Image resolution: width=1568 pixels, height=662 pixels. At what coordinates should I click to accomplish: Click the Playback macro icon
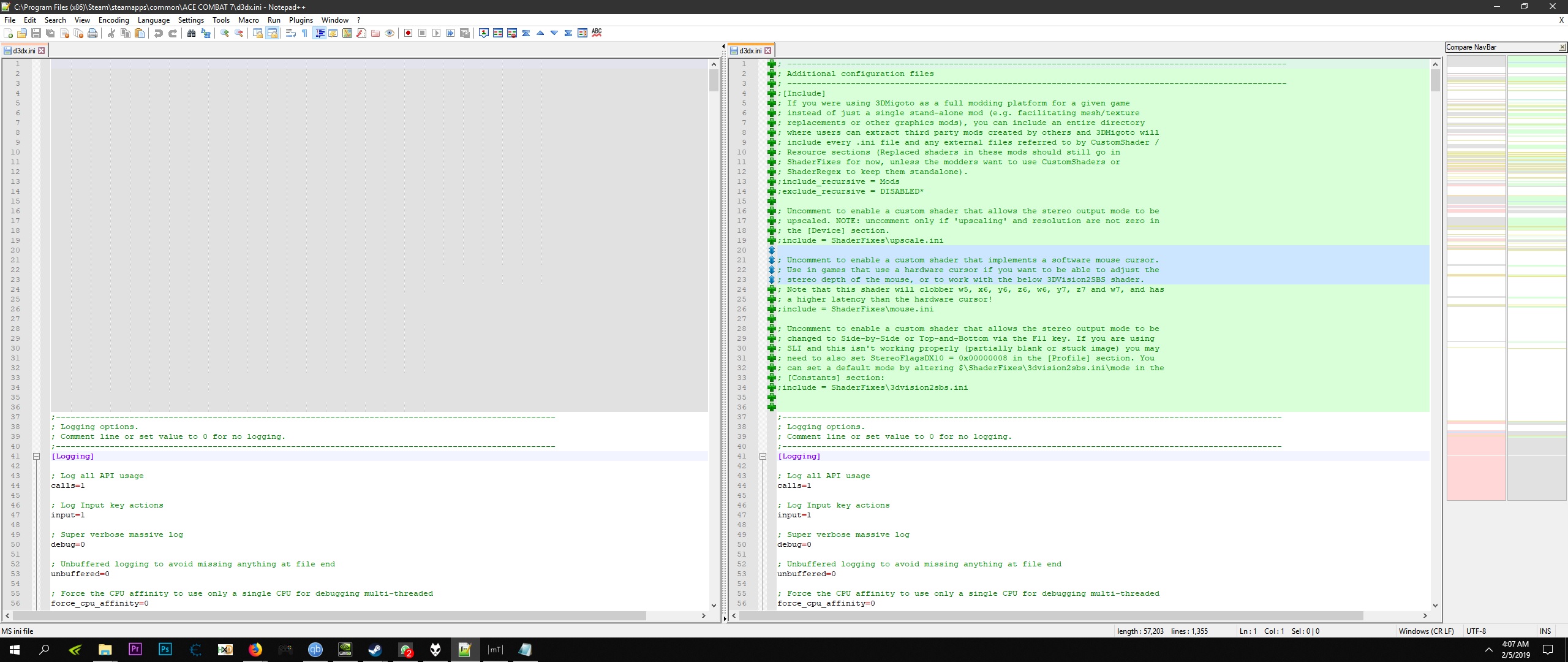click(436, 33)
